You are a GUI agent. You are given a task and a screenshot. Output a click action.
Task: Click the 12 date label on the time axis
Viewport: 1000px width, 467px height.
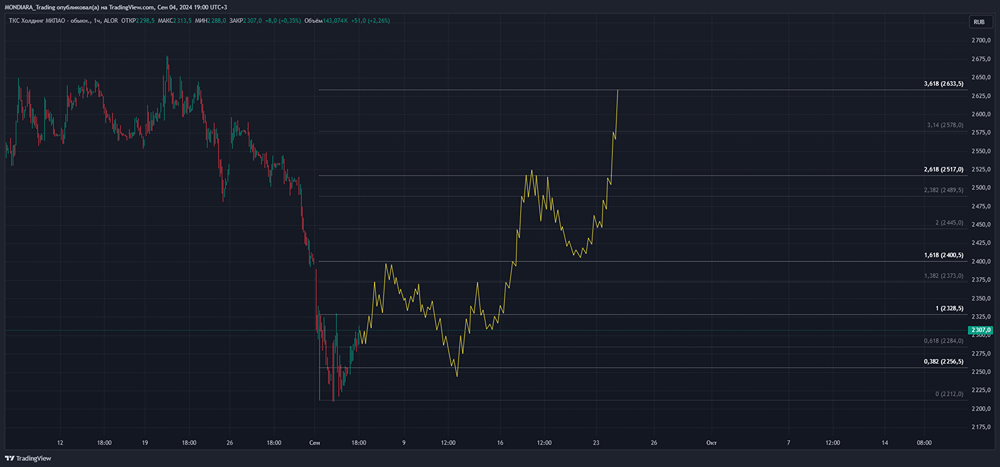click(x=59, y=442)
